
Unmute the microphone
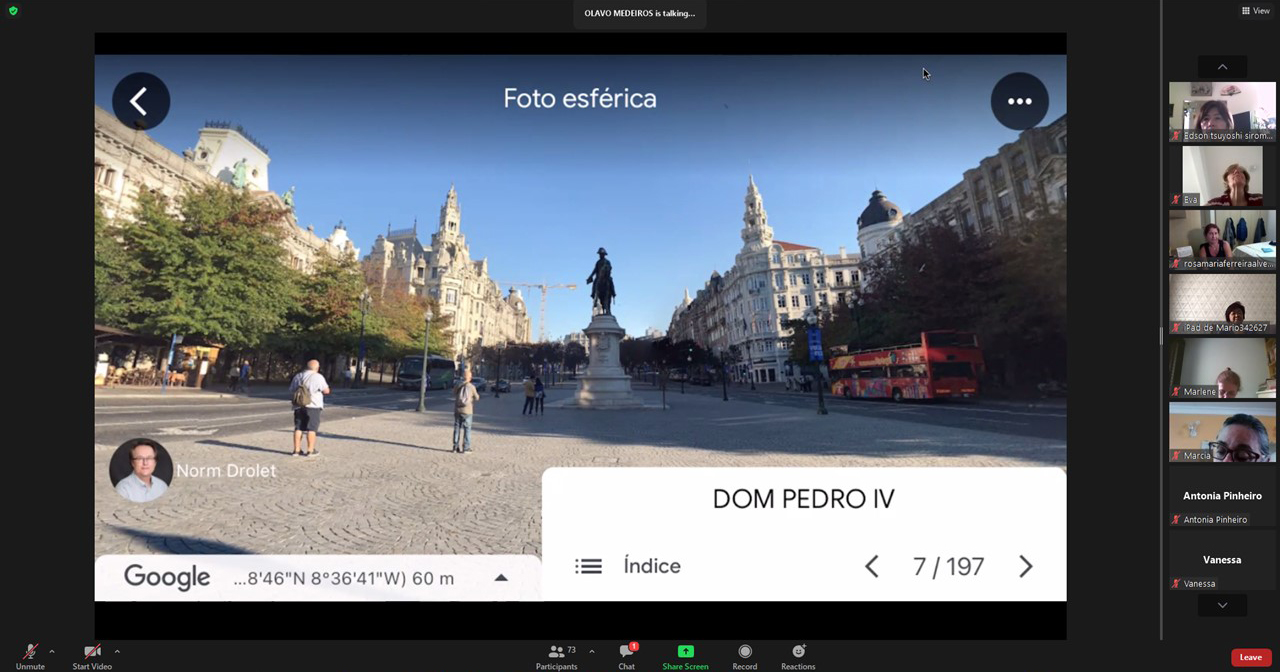30,656
